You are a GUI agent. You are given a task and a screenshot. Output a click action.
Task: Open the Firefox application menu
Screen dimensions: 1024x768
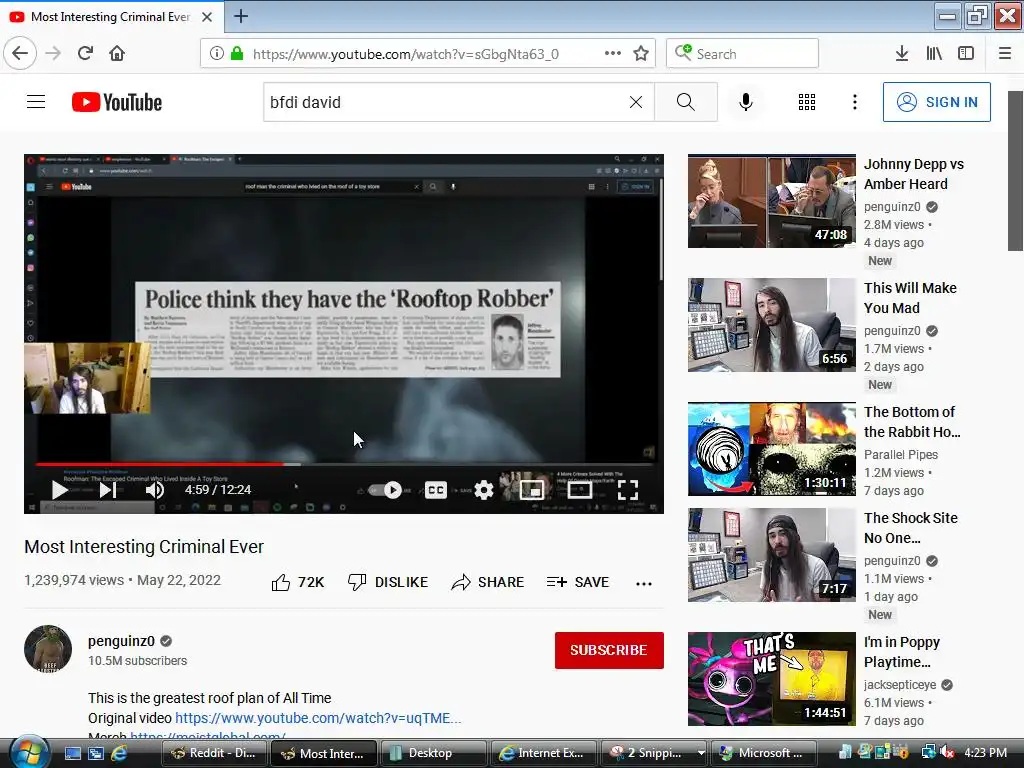coord(1005,54)
